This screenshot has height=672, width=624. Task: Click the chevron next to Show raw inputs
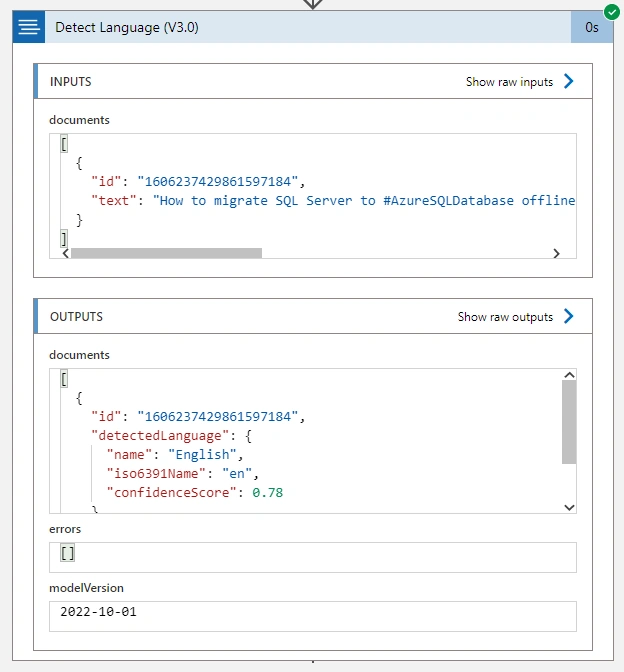click(568, 81)
